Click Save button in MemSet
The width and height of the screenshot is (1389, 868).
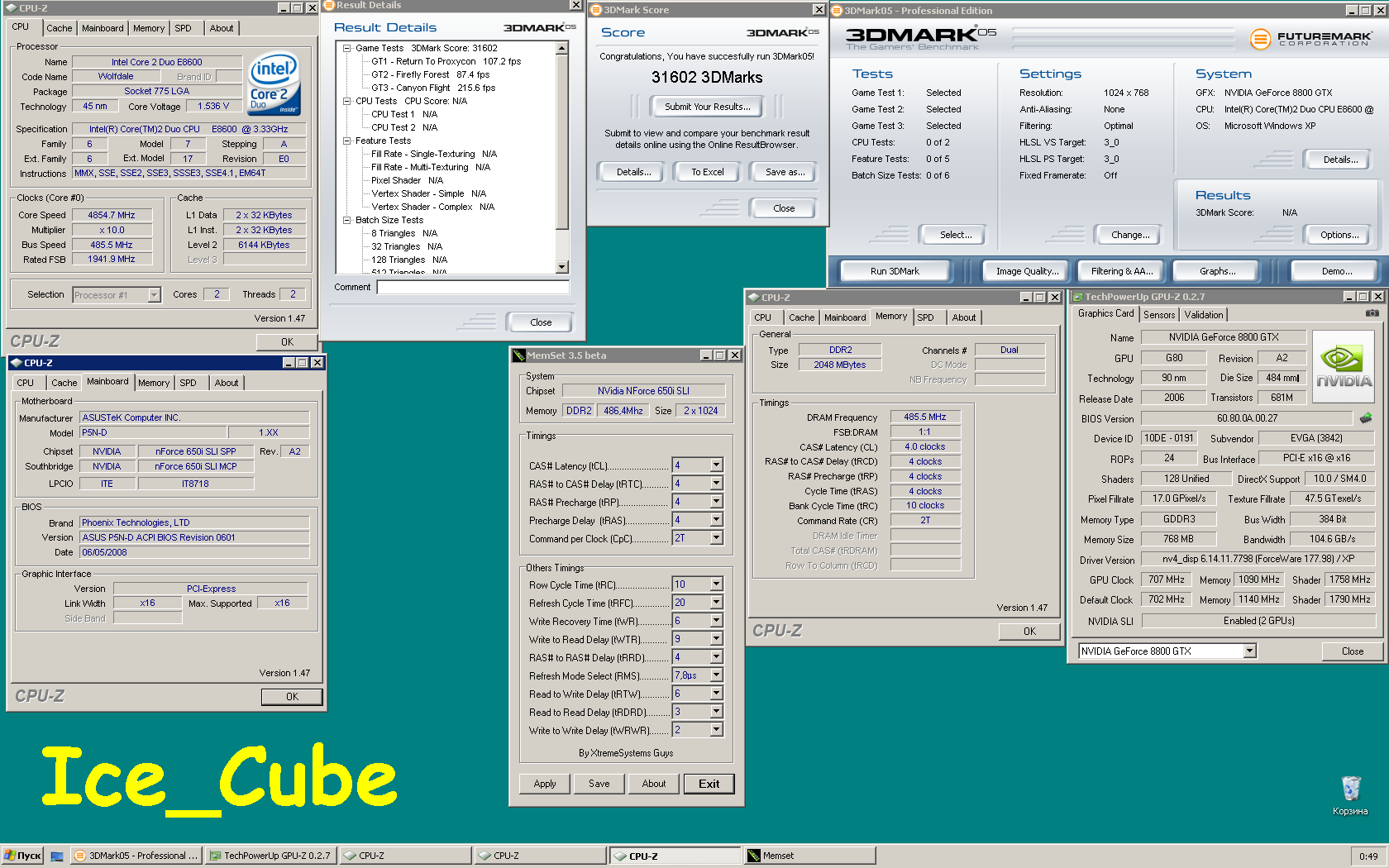click(x=599, y=784)
